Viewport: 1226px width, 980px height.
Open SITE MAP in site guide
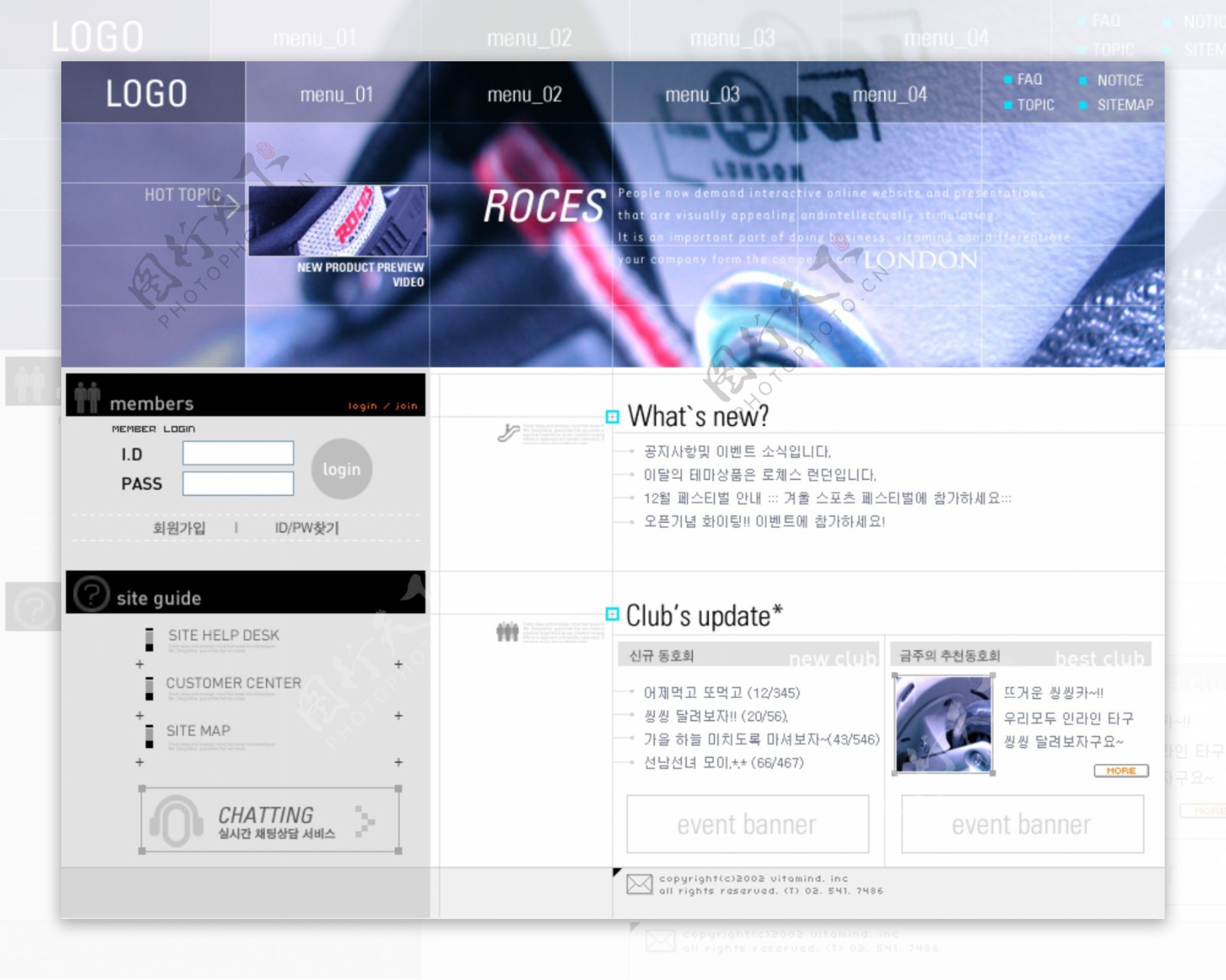tap(198, 730)
